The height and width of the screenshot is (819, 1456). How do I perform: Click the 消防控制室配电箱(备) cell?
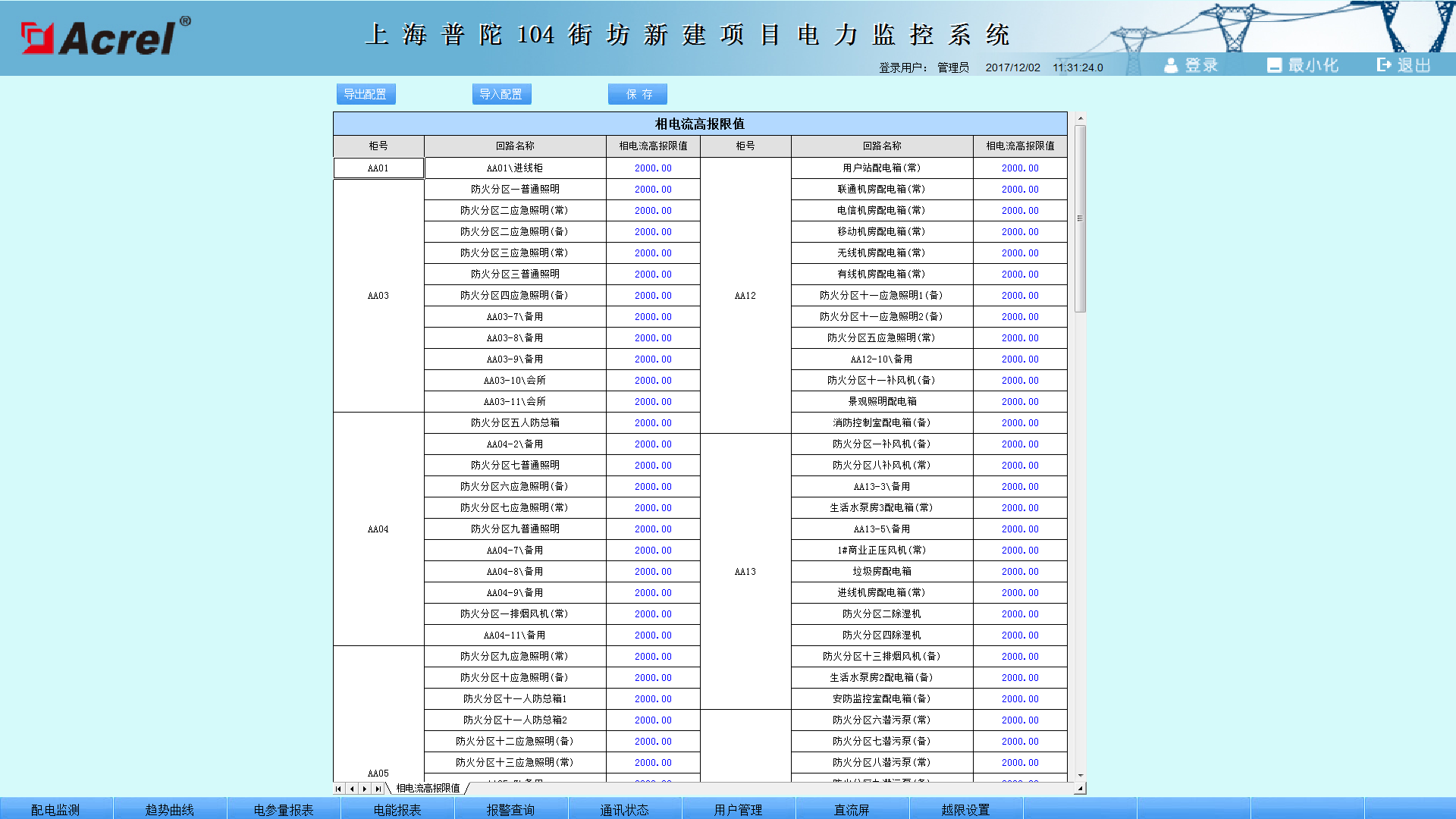pyautogui.click(x=882, y=423)
